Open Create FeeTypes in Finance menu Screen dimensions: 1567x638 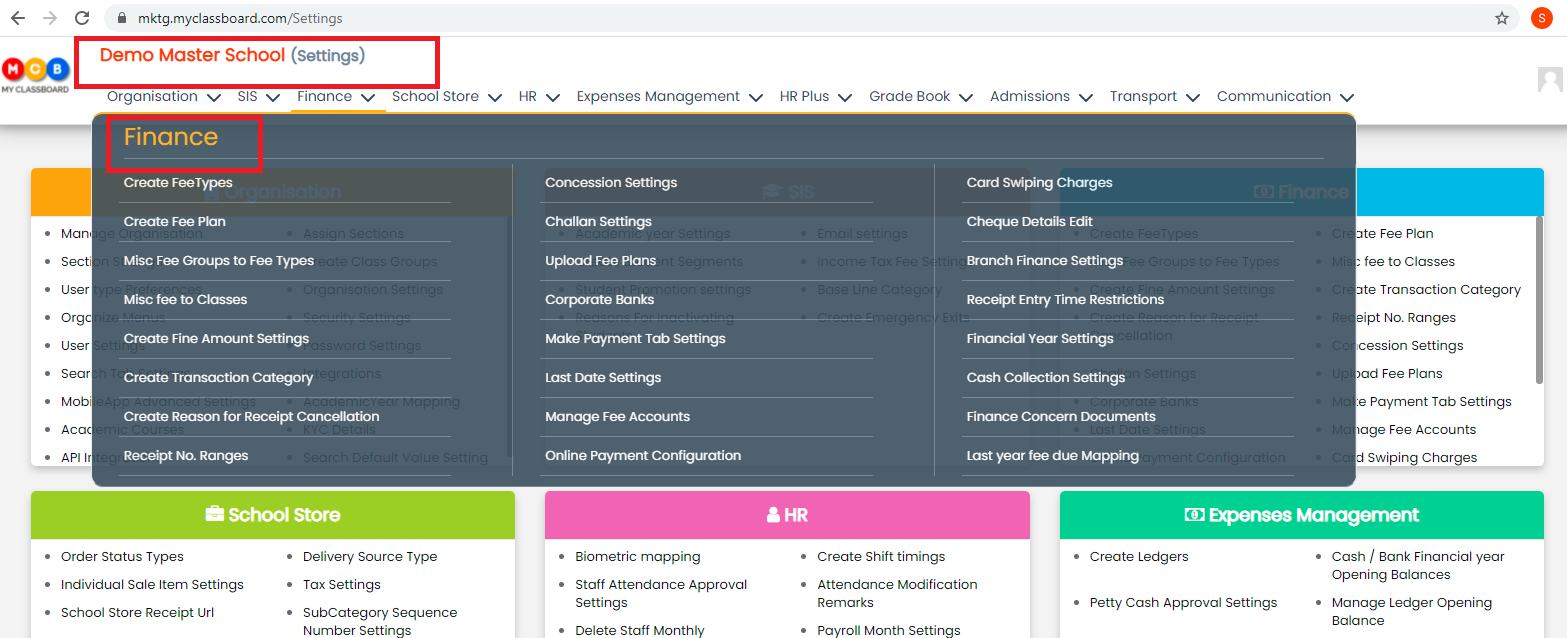coord(178,183)
